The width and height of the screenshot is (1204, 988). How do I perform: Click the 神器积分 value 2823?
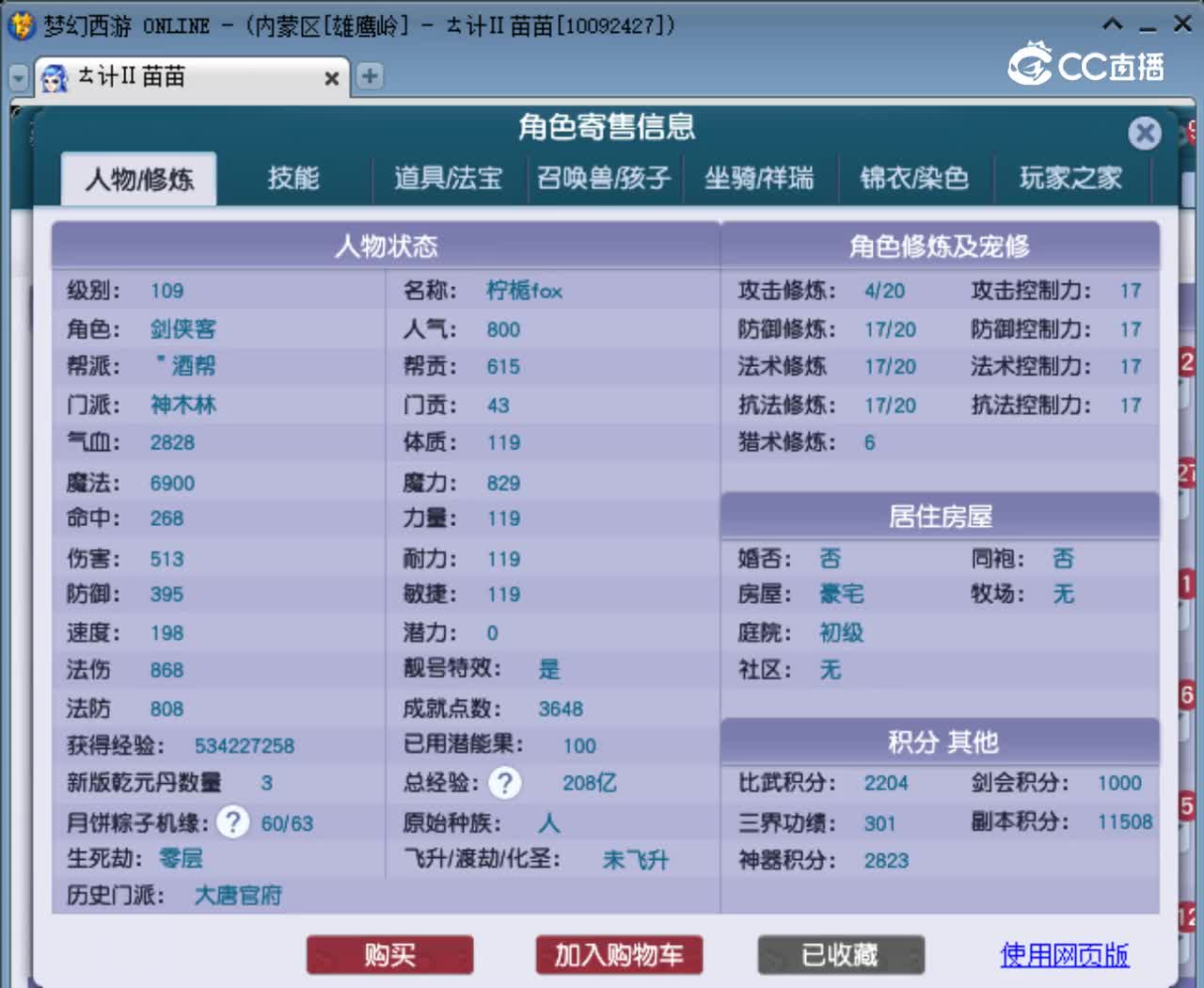[x=886, y=860]
